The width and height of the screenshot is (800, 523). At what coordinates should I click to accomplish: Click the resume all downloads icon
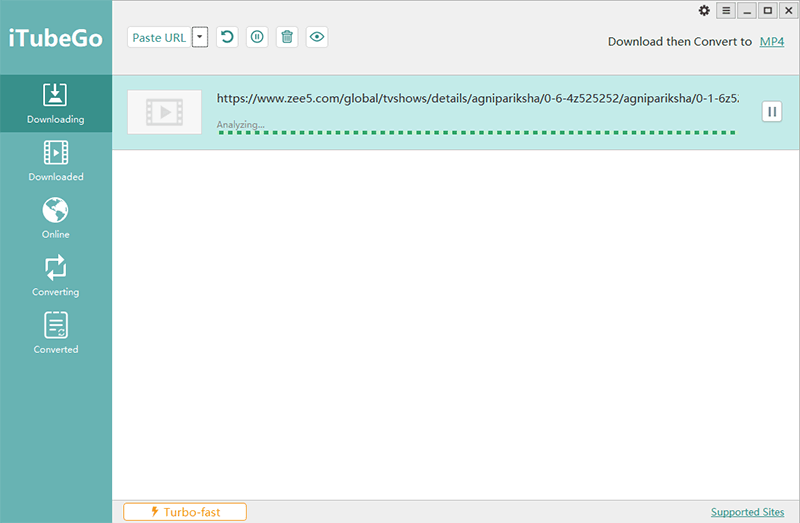tap(227, 37)
